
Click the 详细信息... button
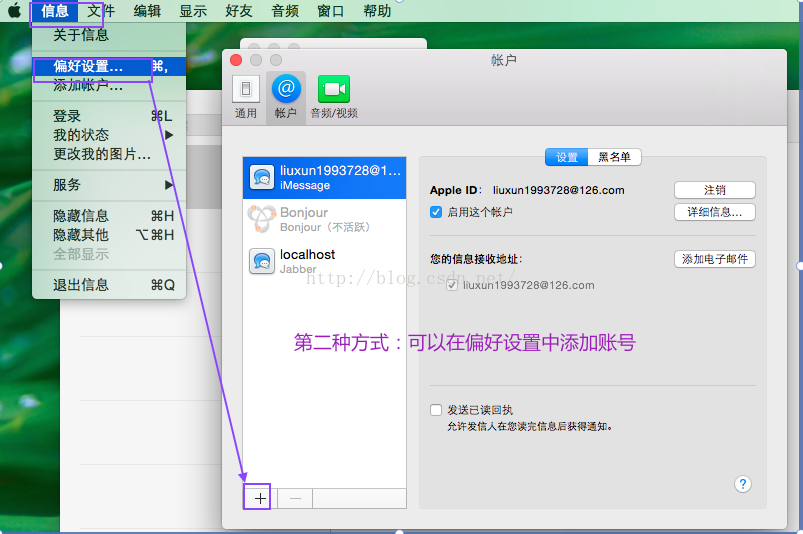714,212
